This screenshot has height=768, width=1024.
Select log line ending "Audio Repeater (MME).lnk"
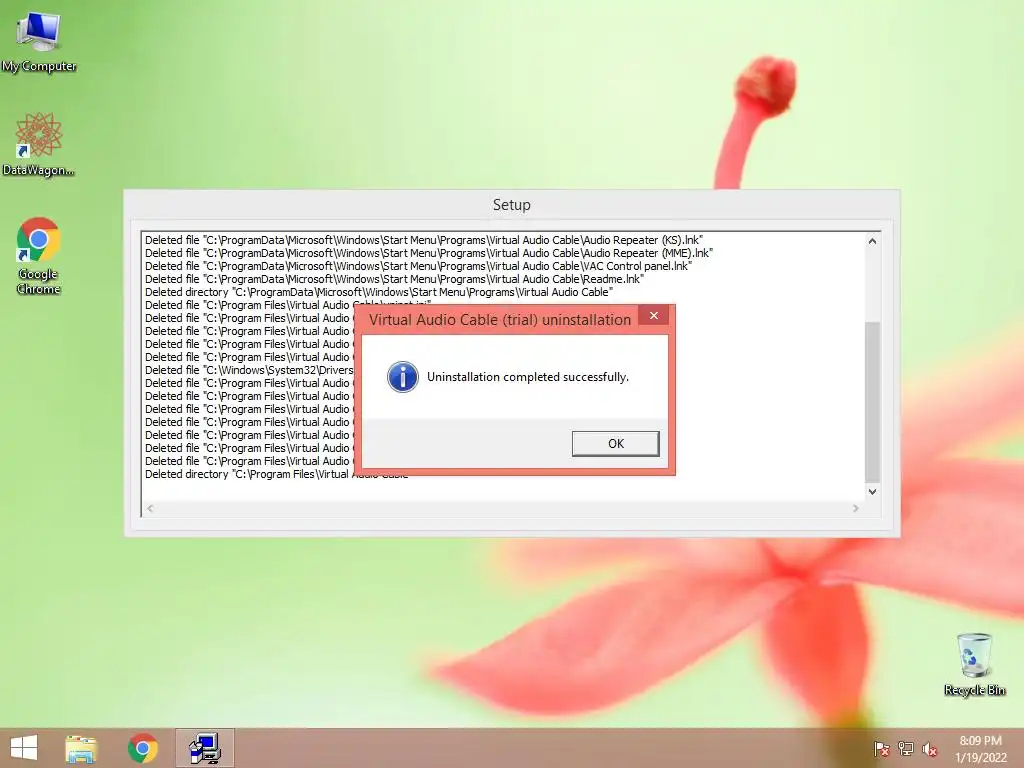(429, 253)
